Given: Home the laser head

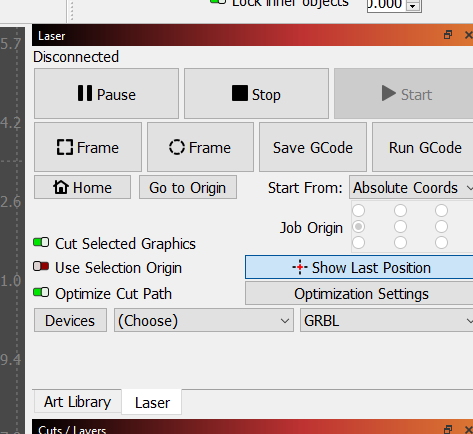Looking at the screenshot, I should [82, 187].
